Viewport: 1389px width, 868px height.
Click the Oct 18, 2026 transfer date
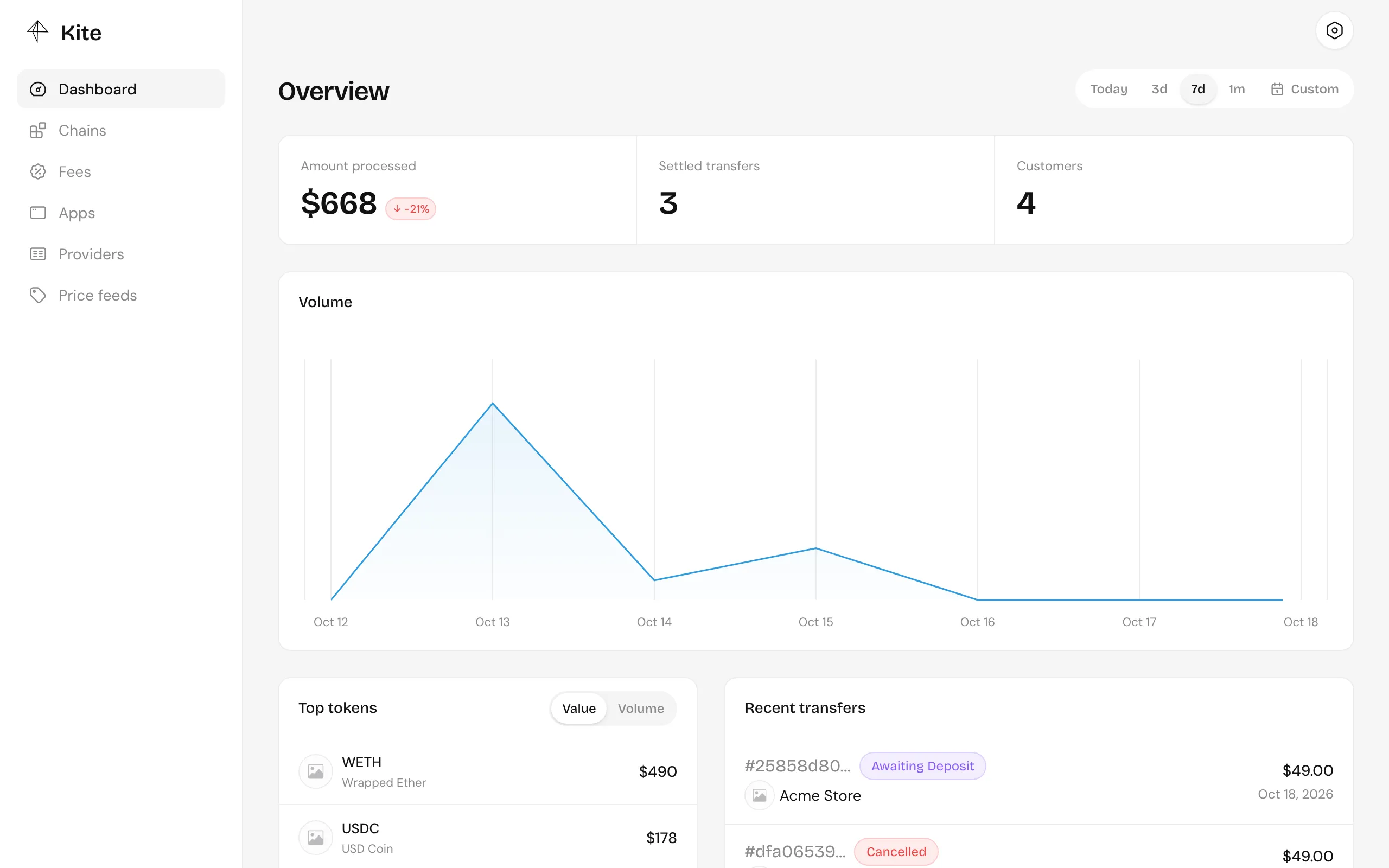point(1296,794)
